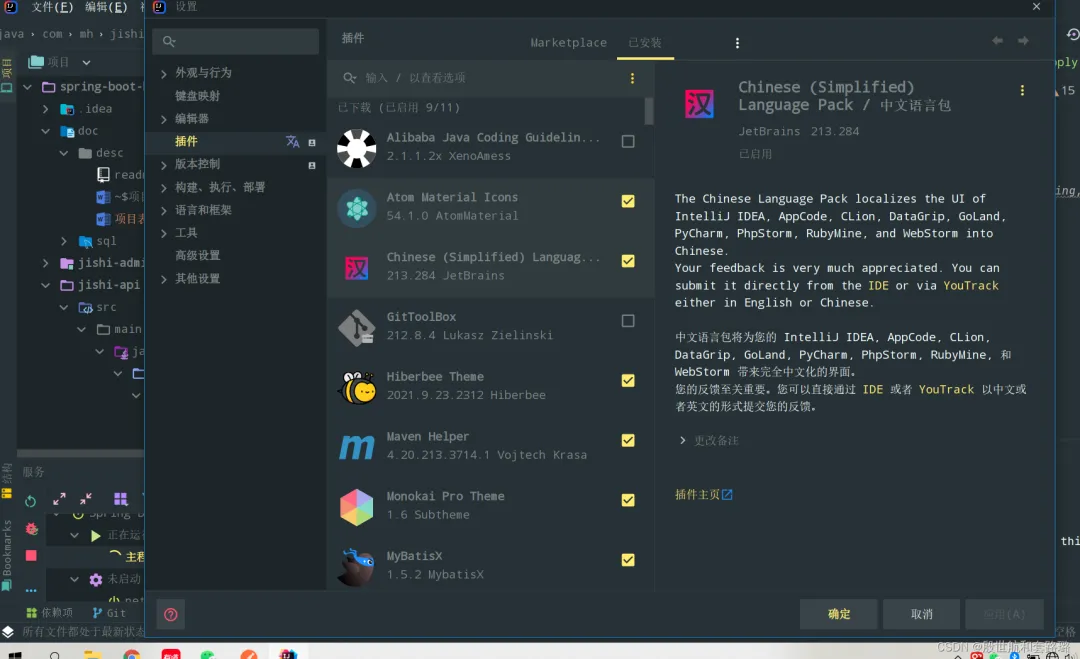Click the Chinese Language Pack icon in list
Image resolution: width=1080 pixels, height=659 pixels.
pyautogui.click(x=356, y=268)
